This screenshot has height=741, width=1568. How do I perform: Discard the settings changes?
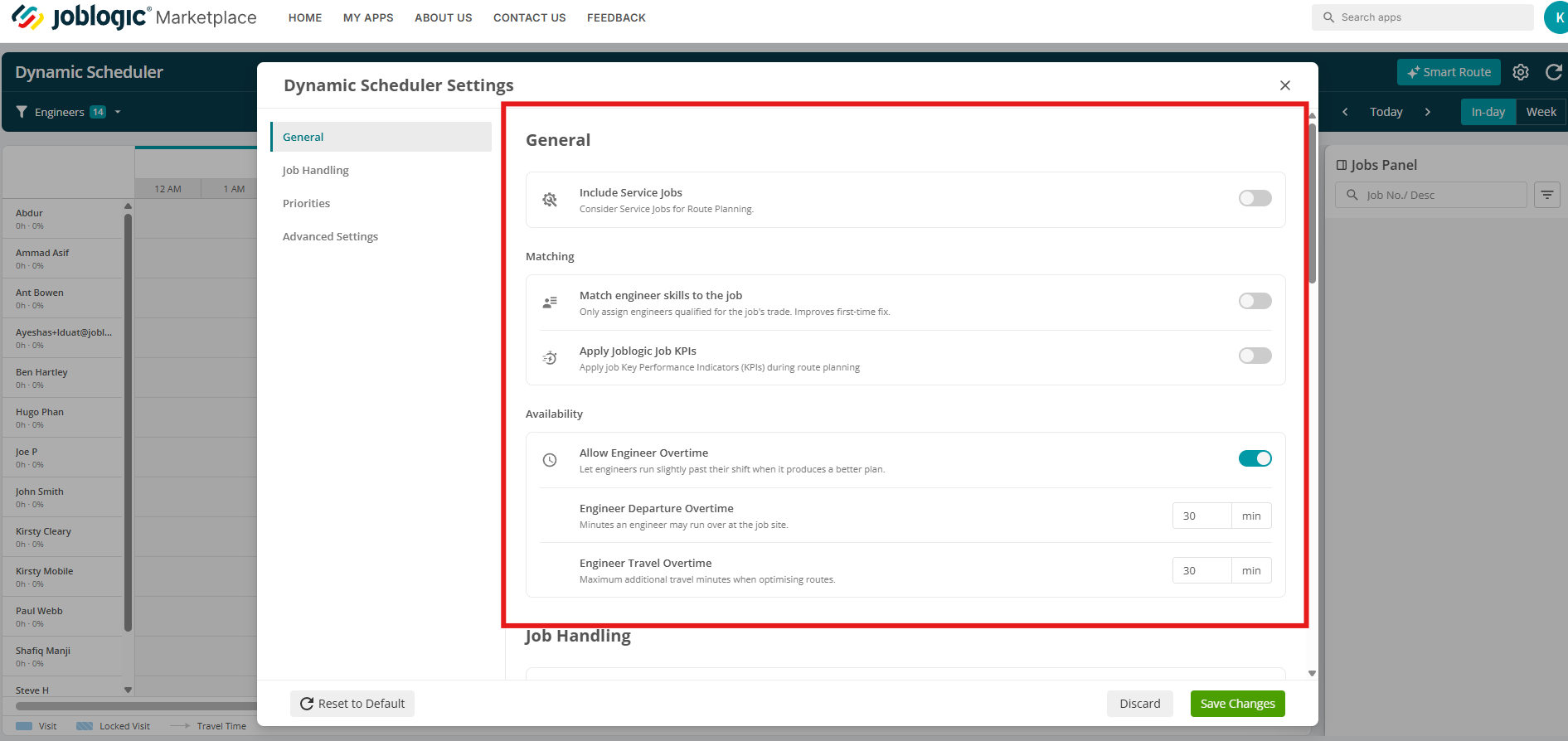(1140, 704)
